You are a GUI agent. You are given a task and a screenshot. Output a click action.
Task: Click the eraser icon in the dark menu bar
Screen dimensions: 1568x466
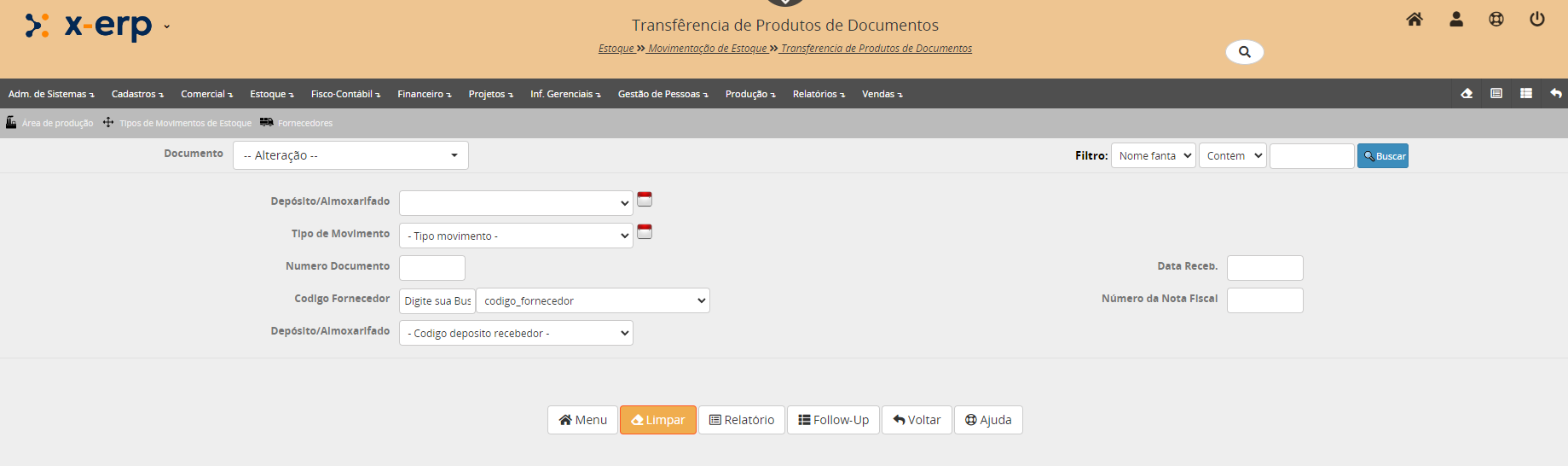(1467, 94)
